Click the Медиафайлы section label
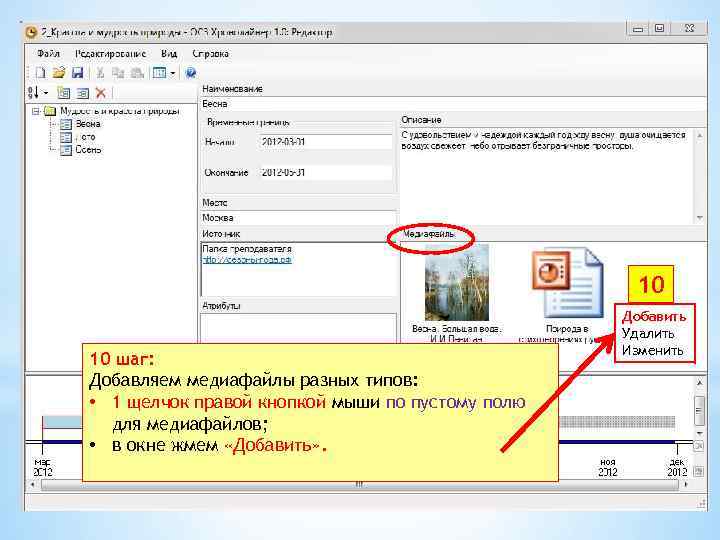The height and width of the screenshot is (540, 720). [x=429, y=234]
